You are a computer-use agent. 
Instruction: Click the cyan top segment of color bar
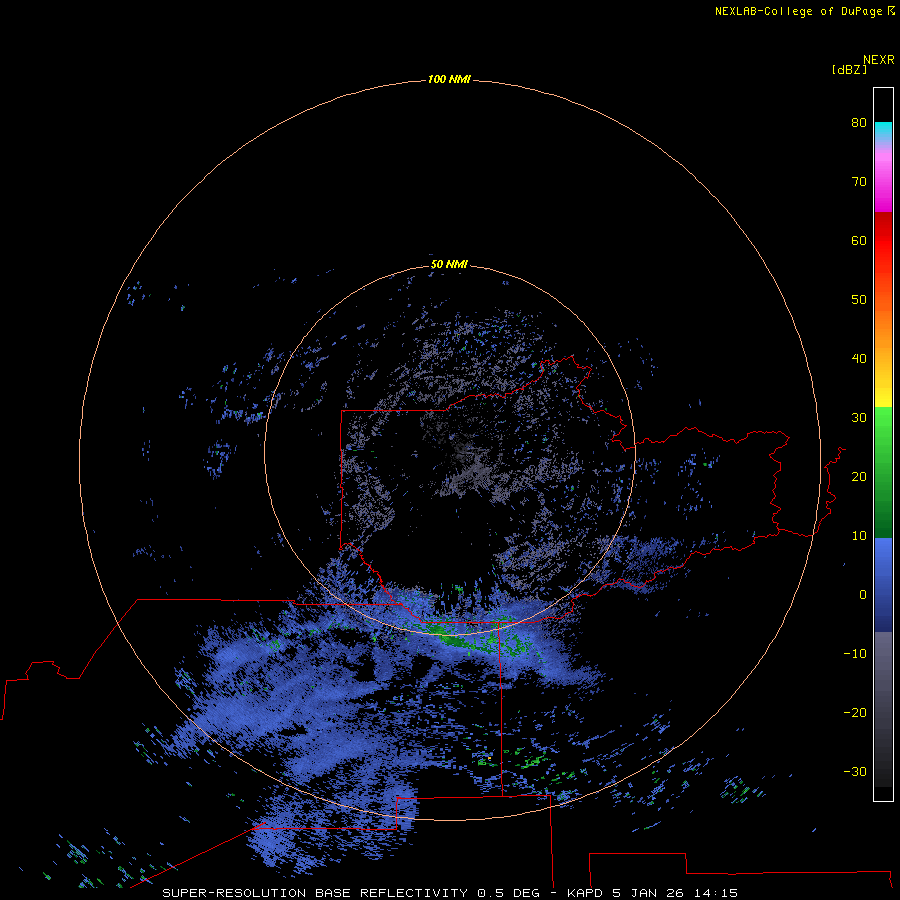[883, 131]
